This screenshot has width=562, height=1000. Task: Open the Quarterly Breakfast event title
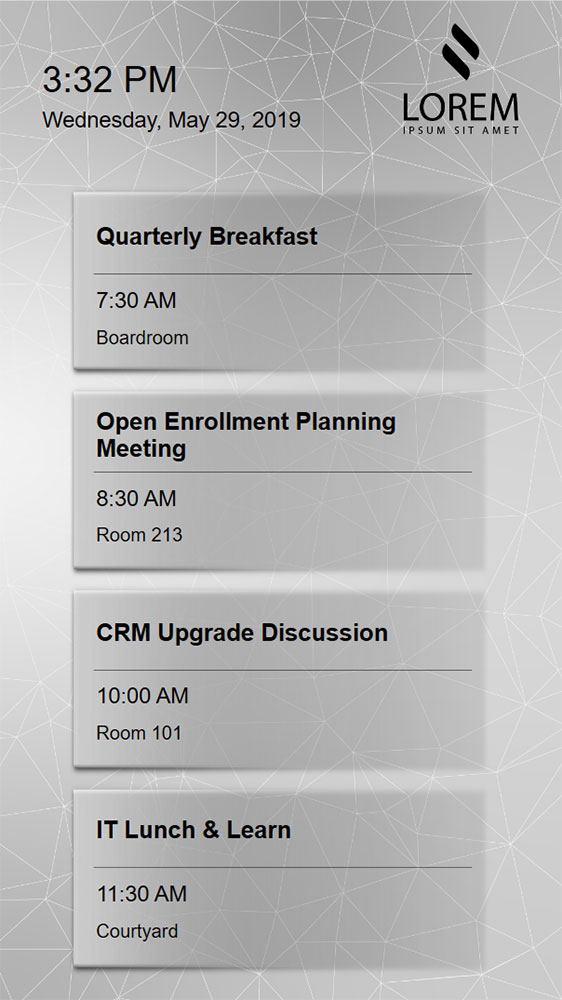(207, 237)
